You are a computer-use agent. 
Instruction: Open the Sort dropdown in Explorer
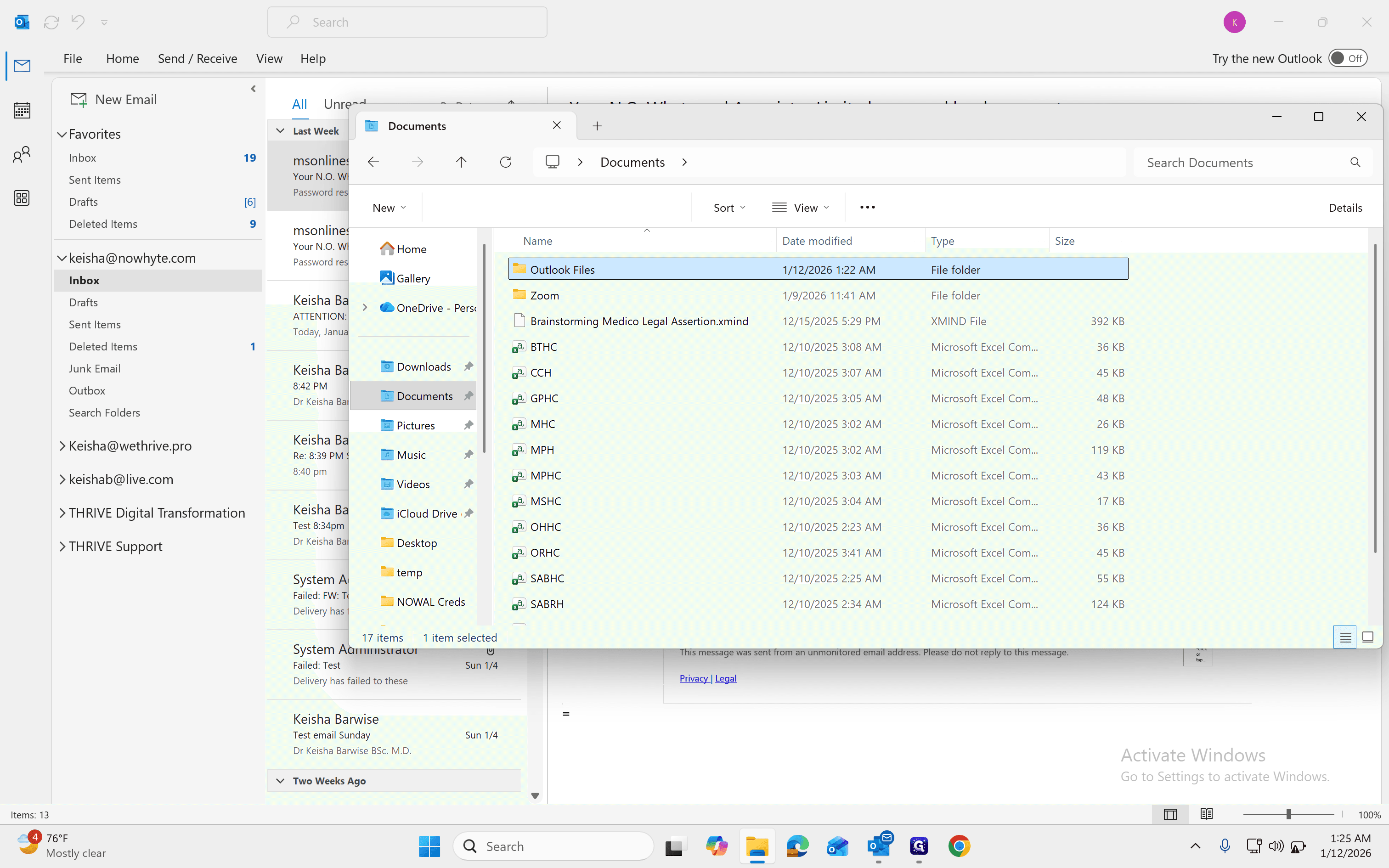729,208
